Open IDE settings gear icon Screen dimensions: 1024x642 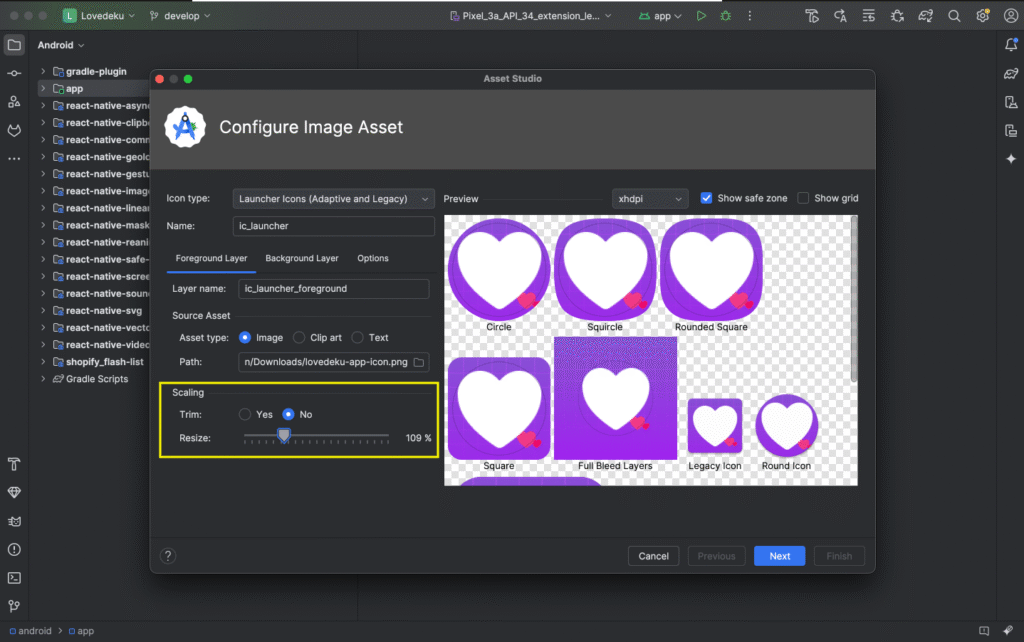point(983,16)
